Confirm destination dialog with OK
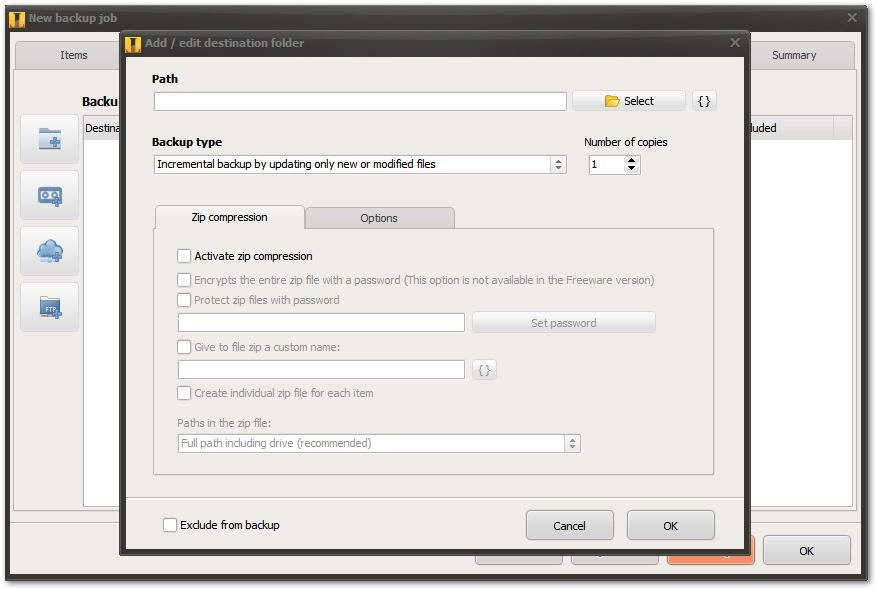The height and width of the screenshot is (590, 877). click(x=671, y=526)
